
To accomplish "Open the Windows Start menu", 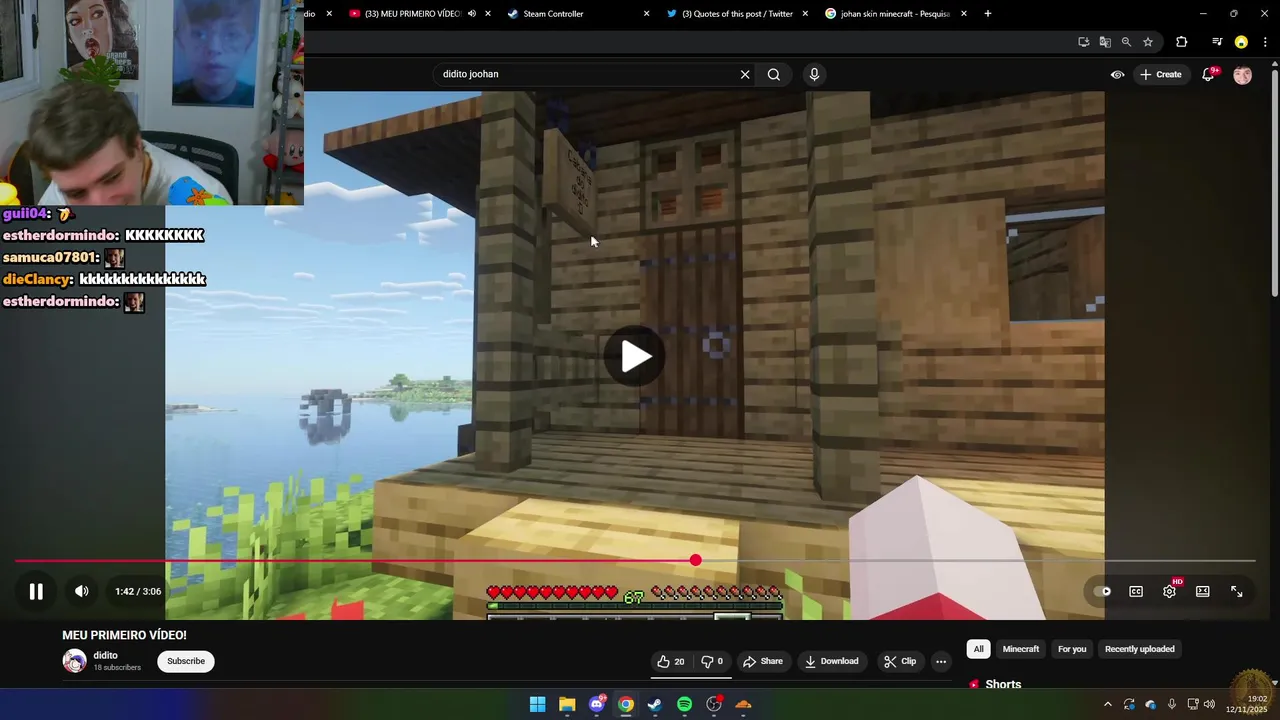I will coord(537,704).
